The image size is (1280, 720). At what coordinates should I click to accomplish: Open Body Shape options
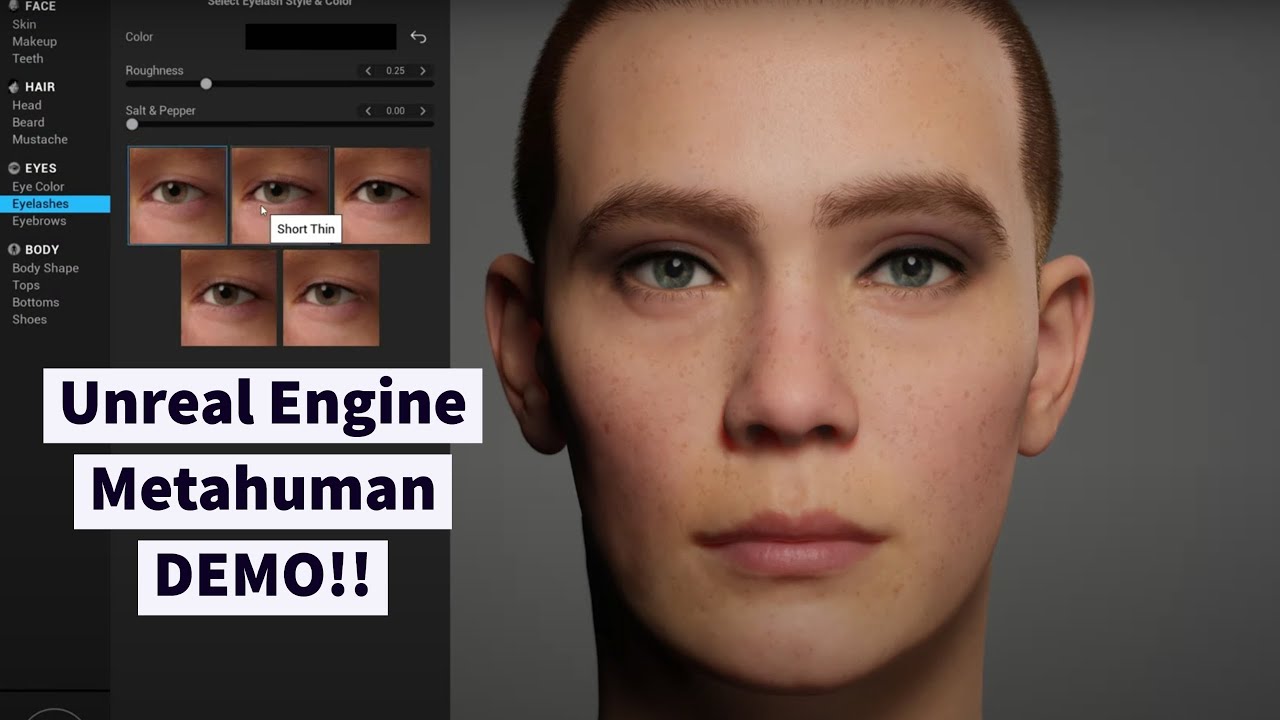pos(45,268)
